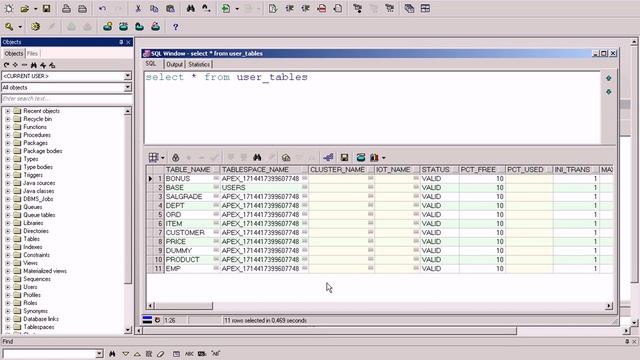Click the eraser clear highlight icon
This screenshot has height=360, width=640.
[x=160, y=353]
